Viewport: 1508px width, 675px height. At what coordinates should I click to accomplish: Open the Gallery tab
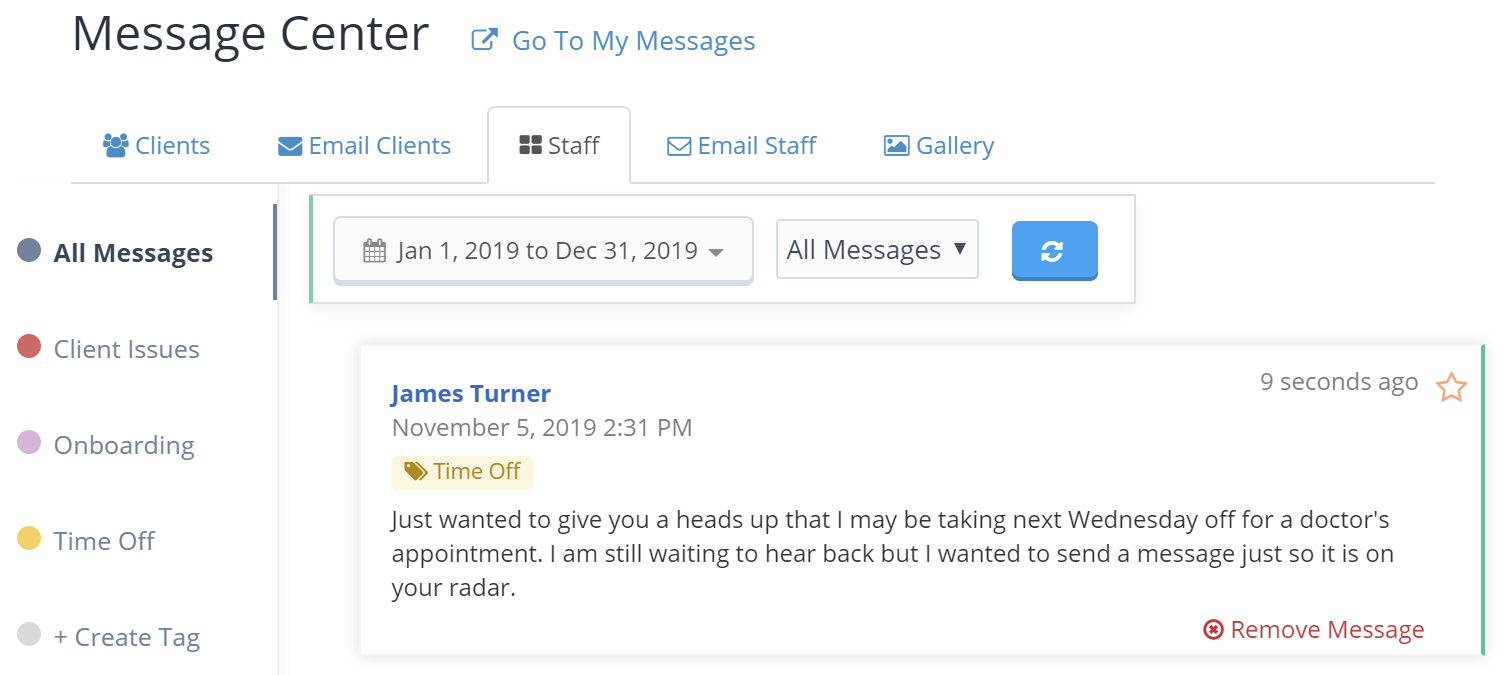coord(939,146)
